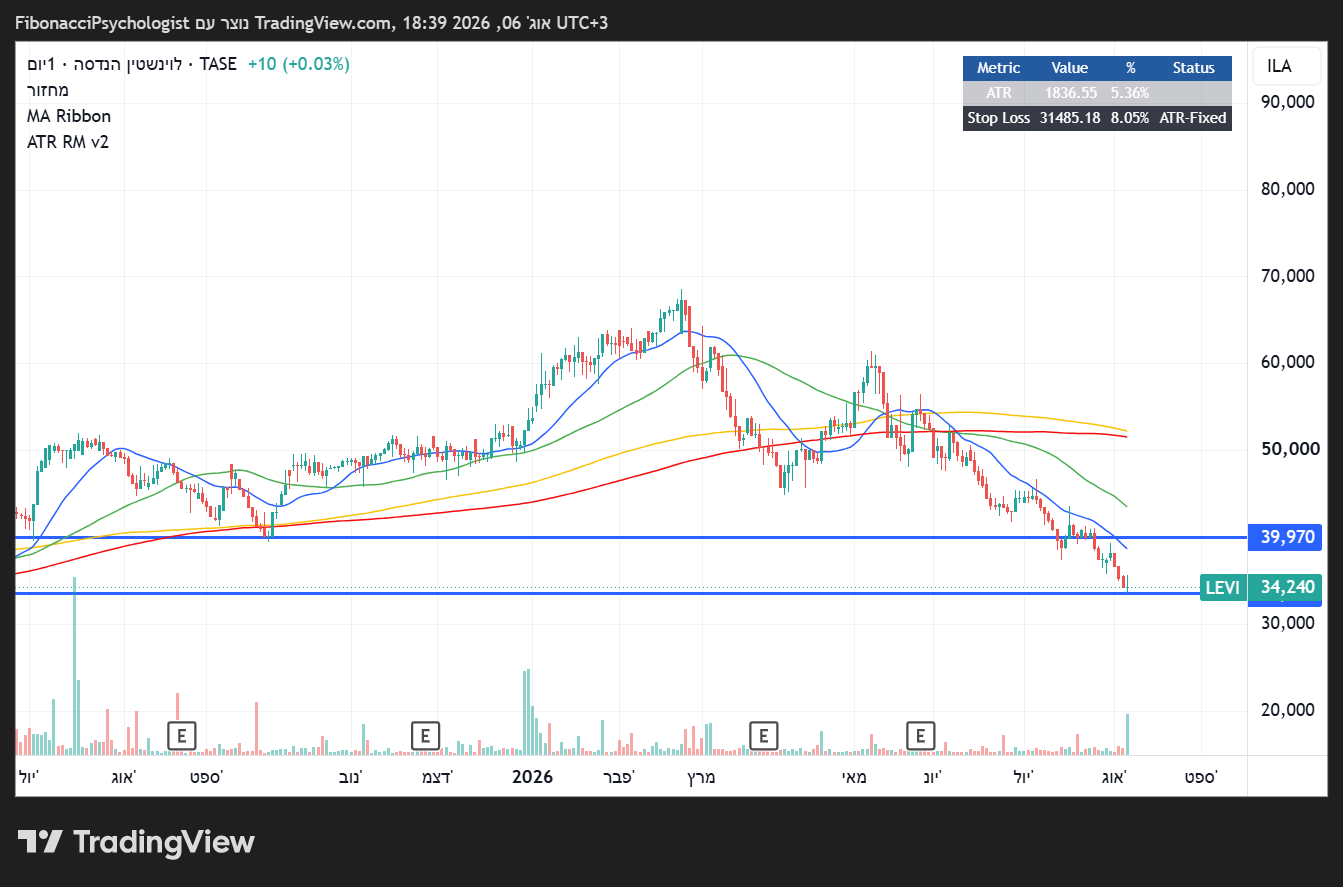This screenshot has width=1343, height=887.
Task: Select the ATR-Fixed status cell
Action: click(1193, 118)
